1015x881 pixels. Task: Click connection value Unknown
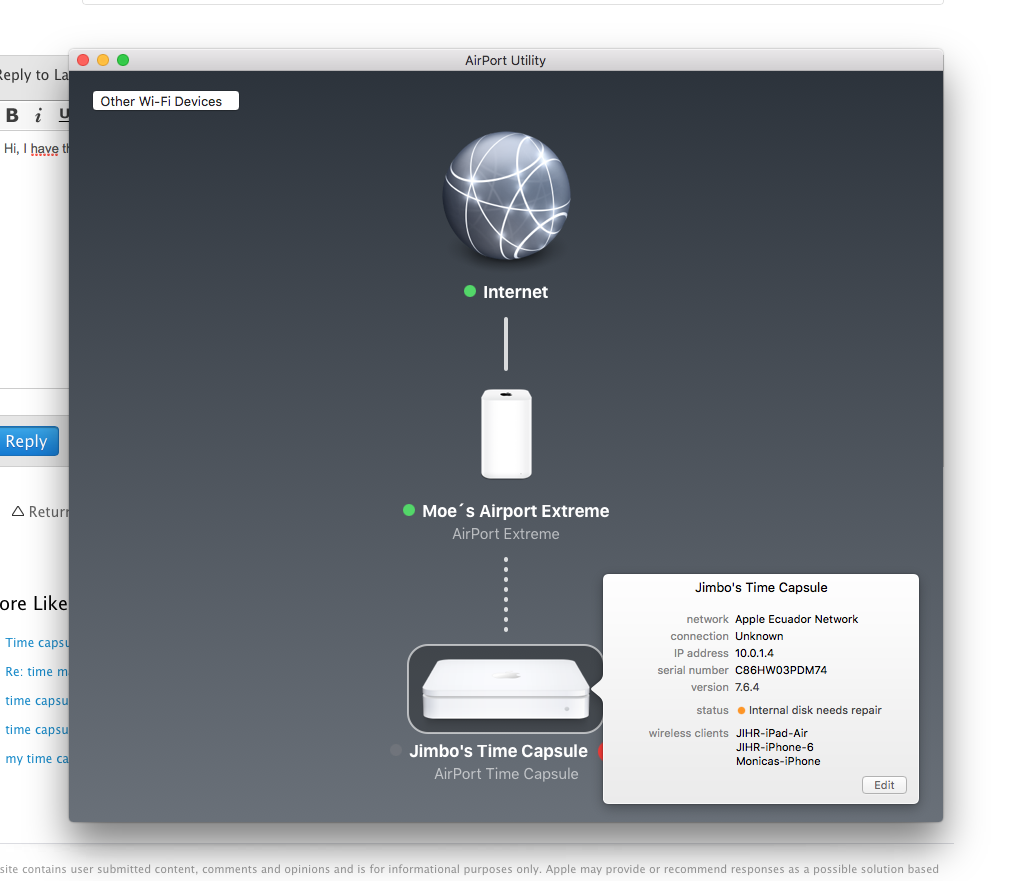(759, 636)
